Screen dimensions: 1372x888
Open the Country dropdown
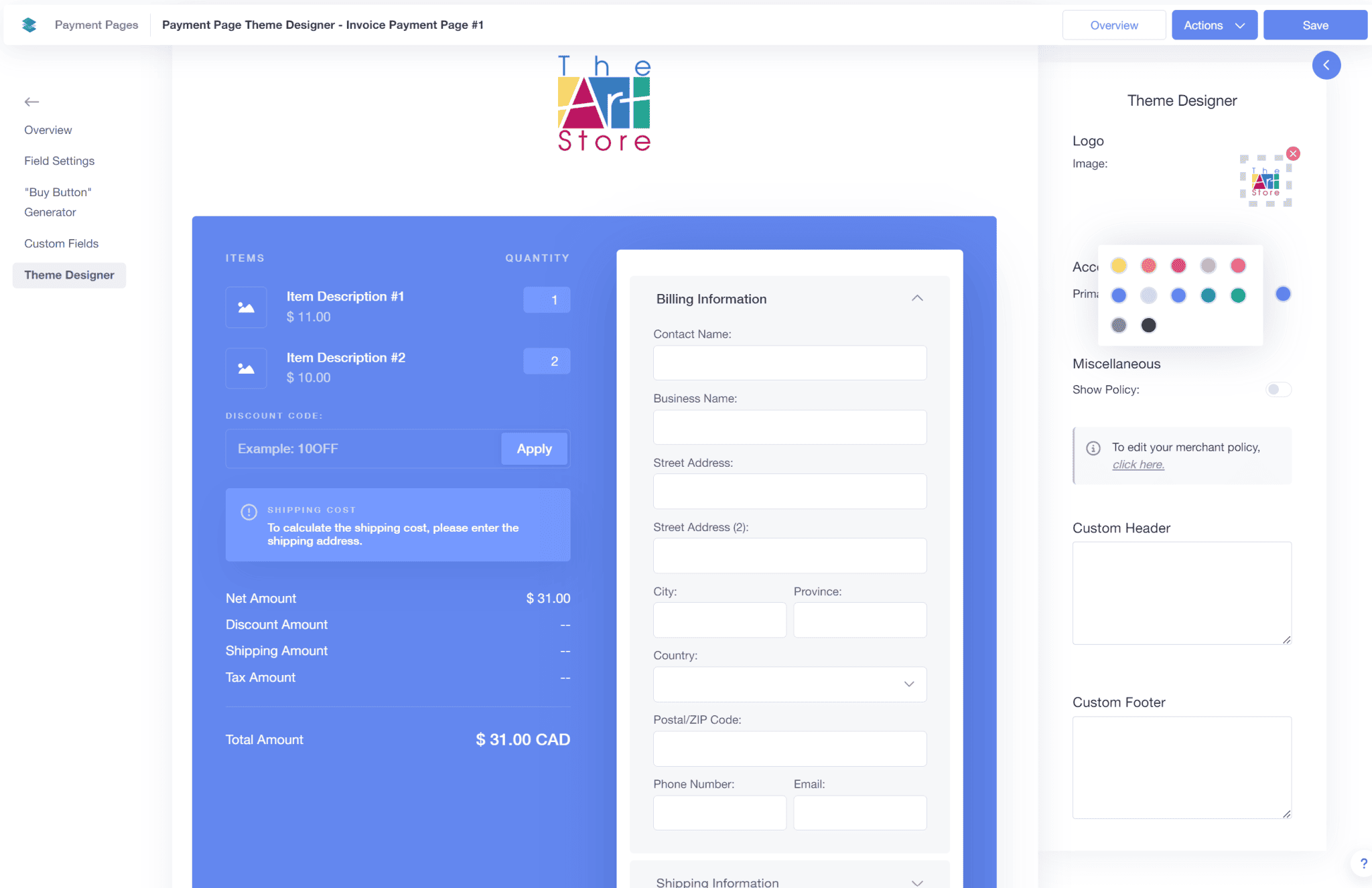pos(790,684)
